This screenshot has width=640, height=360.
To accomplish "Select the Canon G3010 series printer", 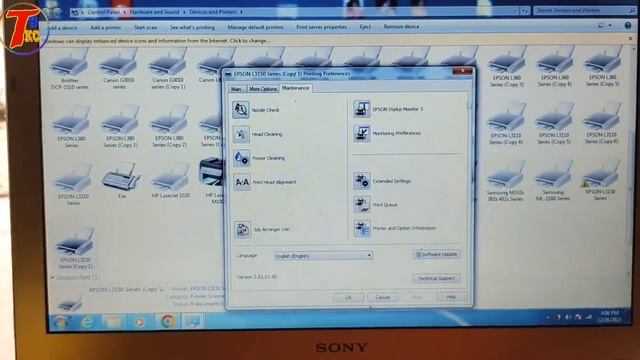I will pyautogui.click(x=119, y=69).
